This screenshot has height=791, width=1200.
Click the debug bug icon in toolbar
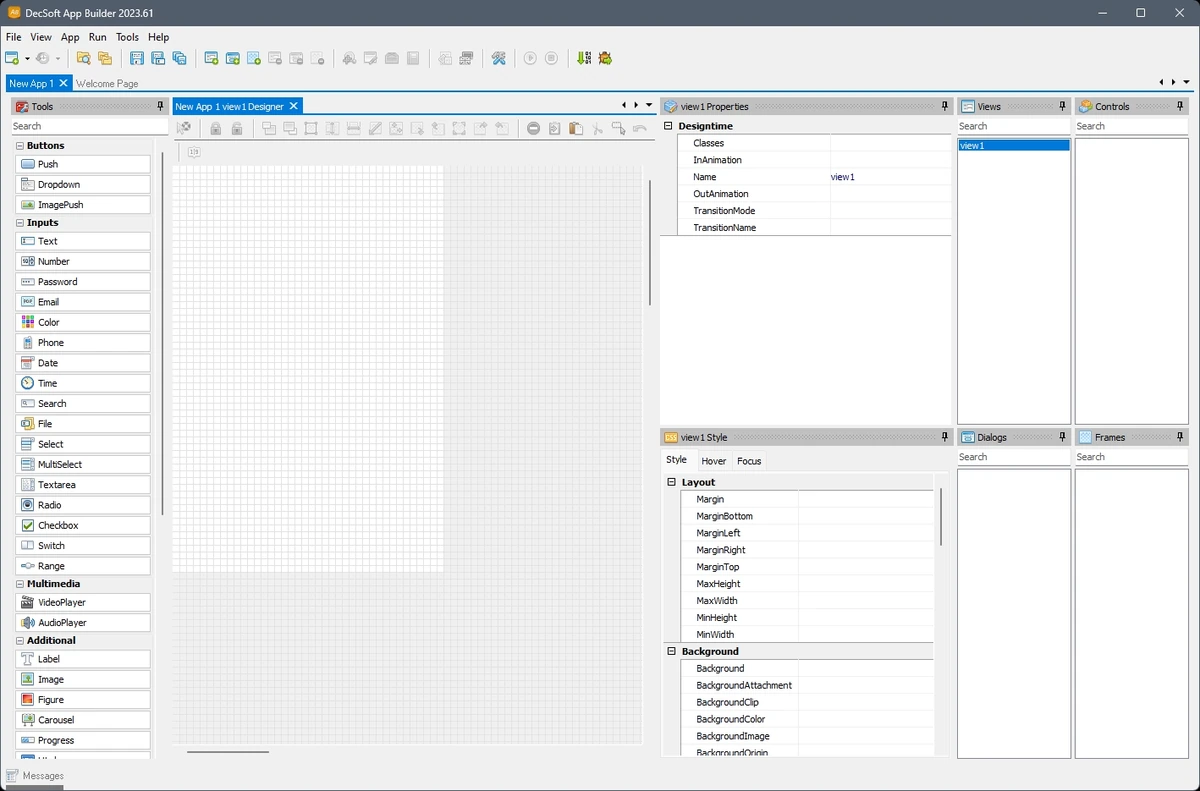pyautogui.click(x=605, y=58)
